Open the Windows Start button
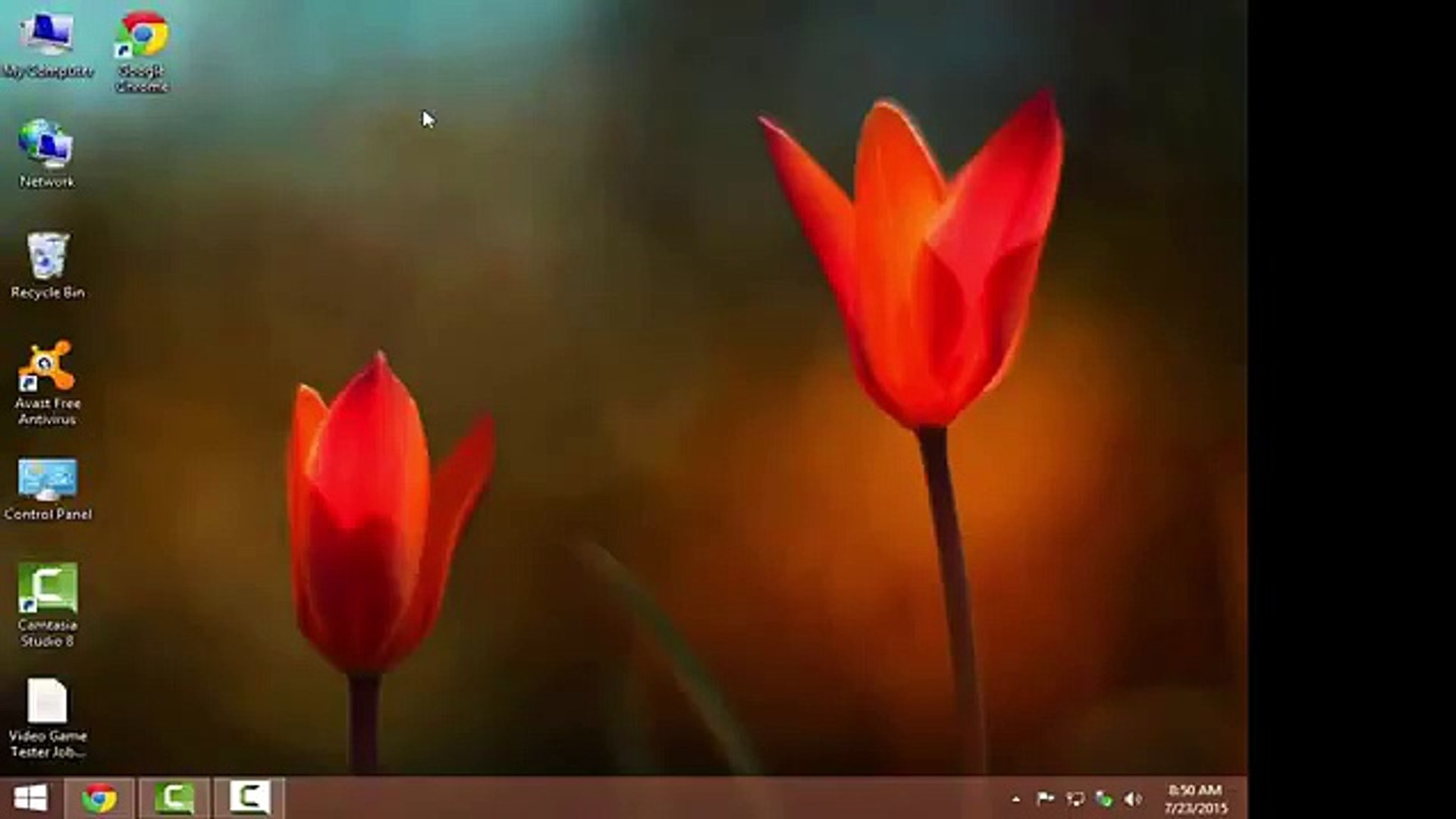Viewport: 1456px width, 819px height. pos(30,798)
